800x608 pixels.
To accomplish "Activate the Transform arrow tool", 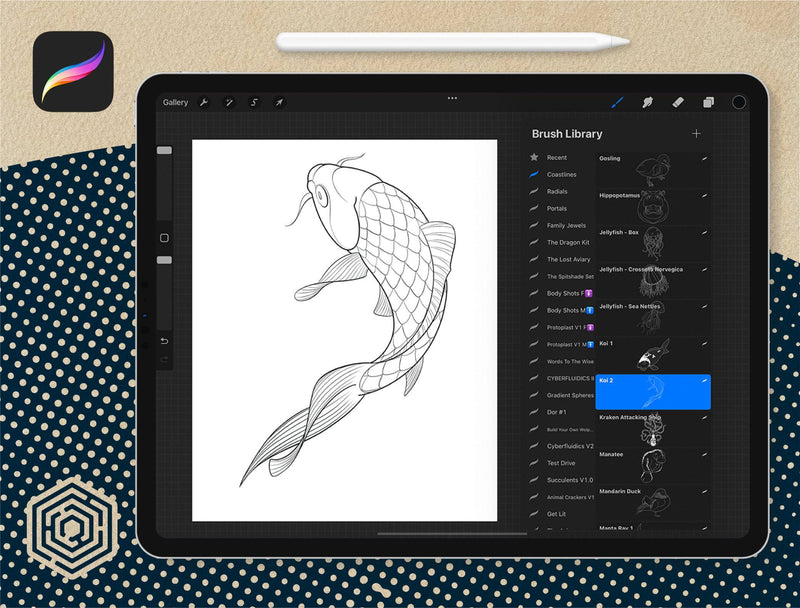I will 279,102.
